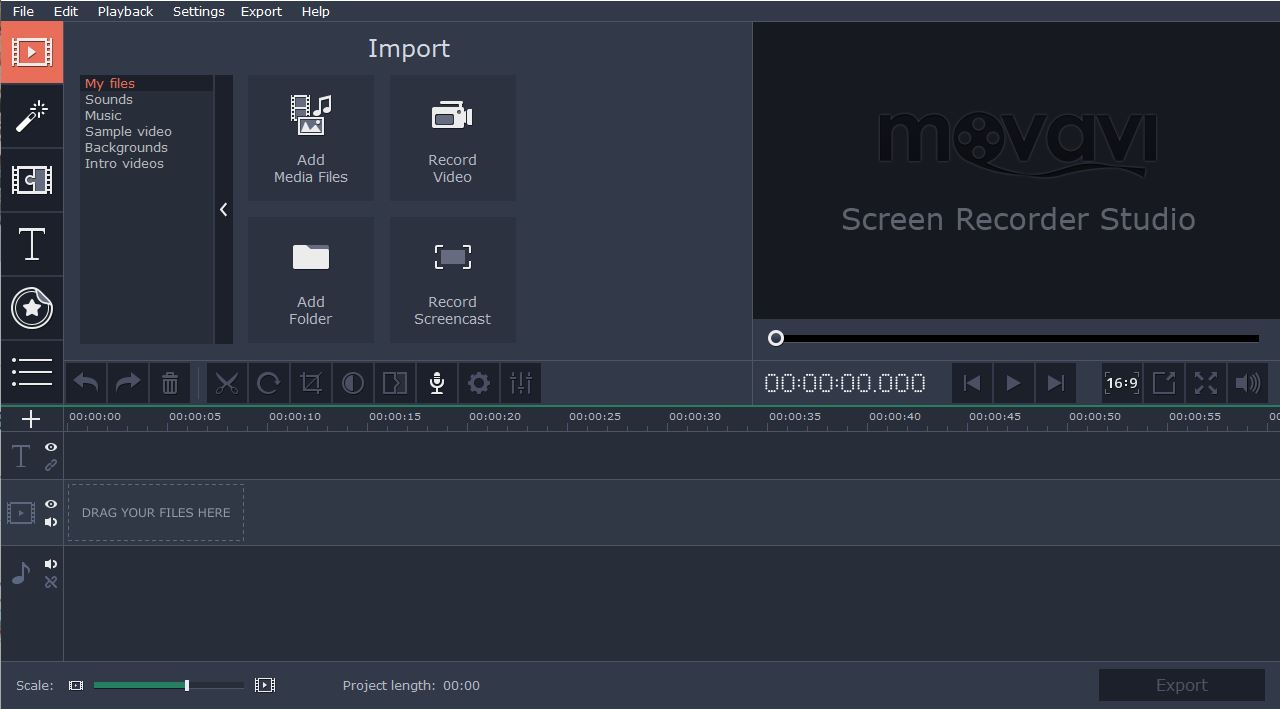Click the microphone Record audio icon
1280x709 pixels.
[436, 383]
